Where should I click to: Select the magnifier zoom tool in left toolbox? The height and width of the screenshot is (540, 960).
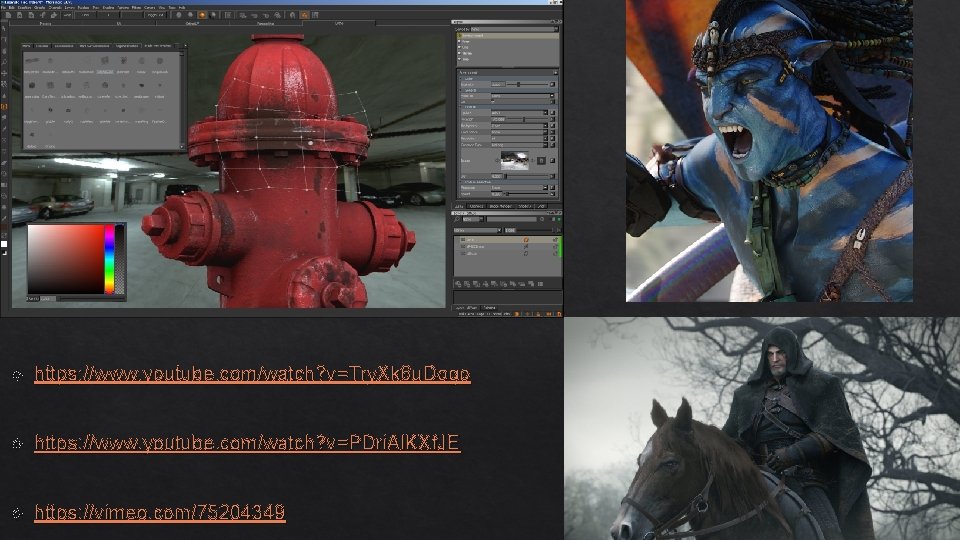tap(4, 62)
